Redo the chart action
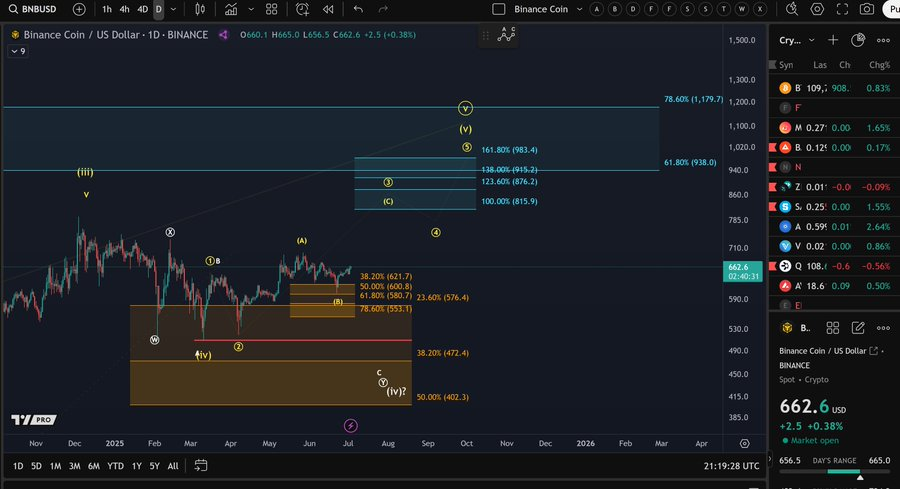 pos(383,9)
